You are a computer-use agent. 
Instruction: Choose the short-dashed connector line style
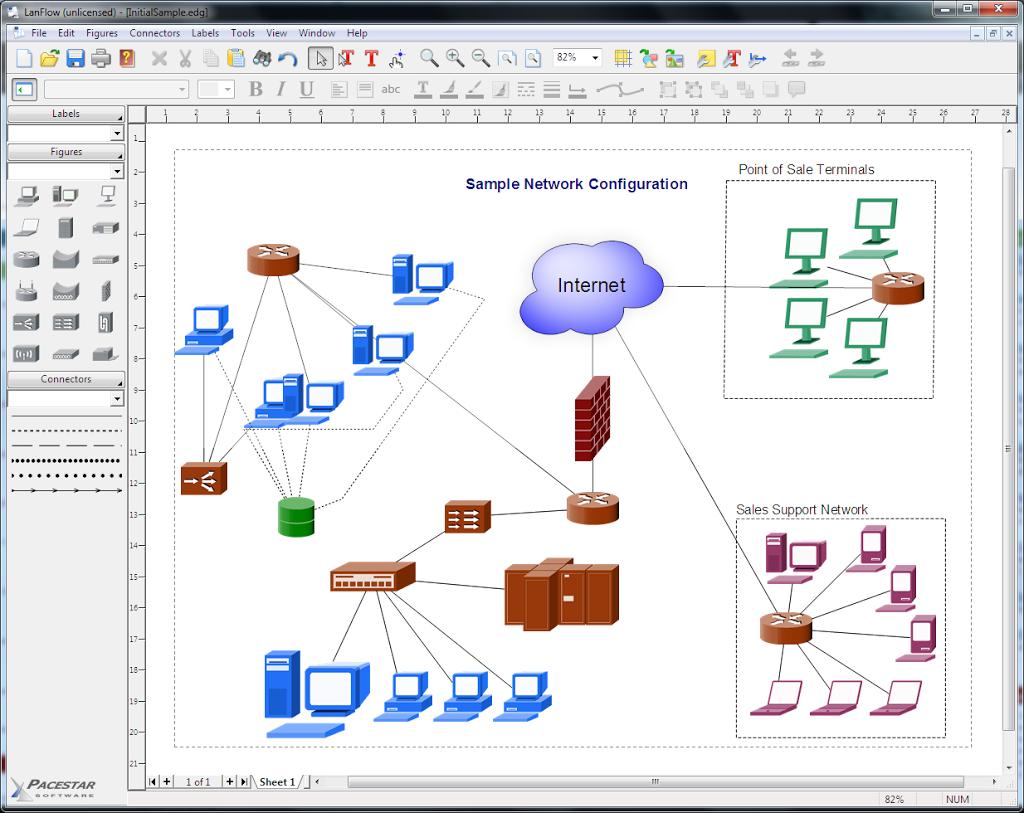pyautogui.click(x=67, y=430)
